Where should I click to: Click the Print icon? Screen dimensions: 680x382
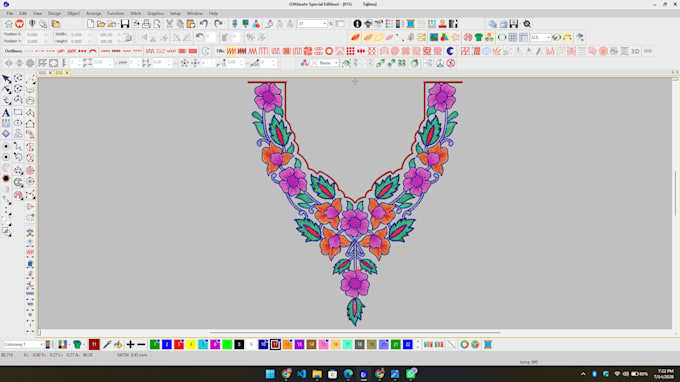click(147, 24)
